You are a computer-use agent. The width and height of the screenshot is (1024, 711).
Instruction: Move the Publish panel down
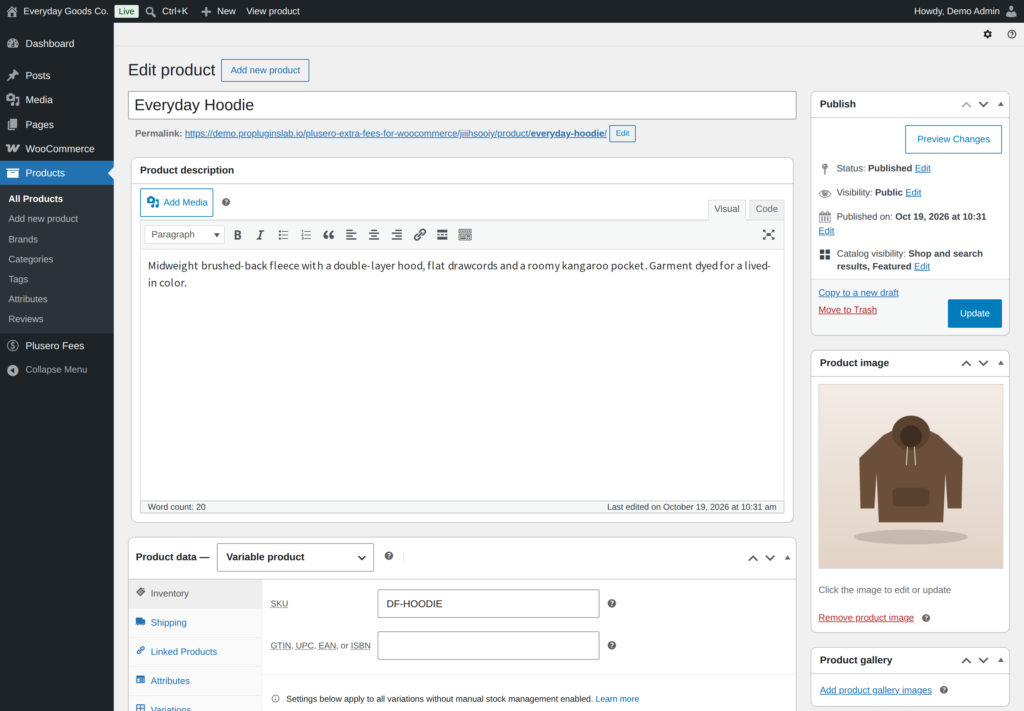(x=984, y=104)
